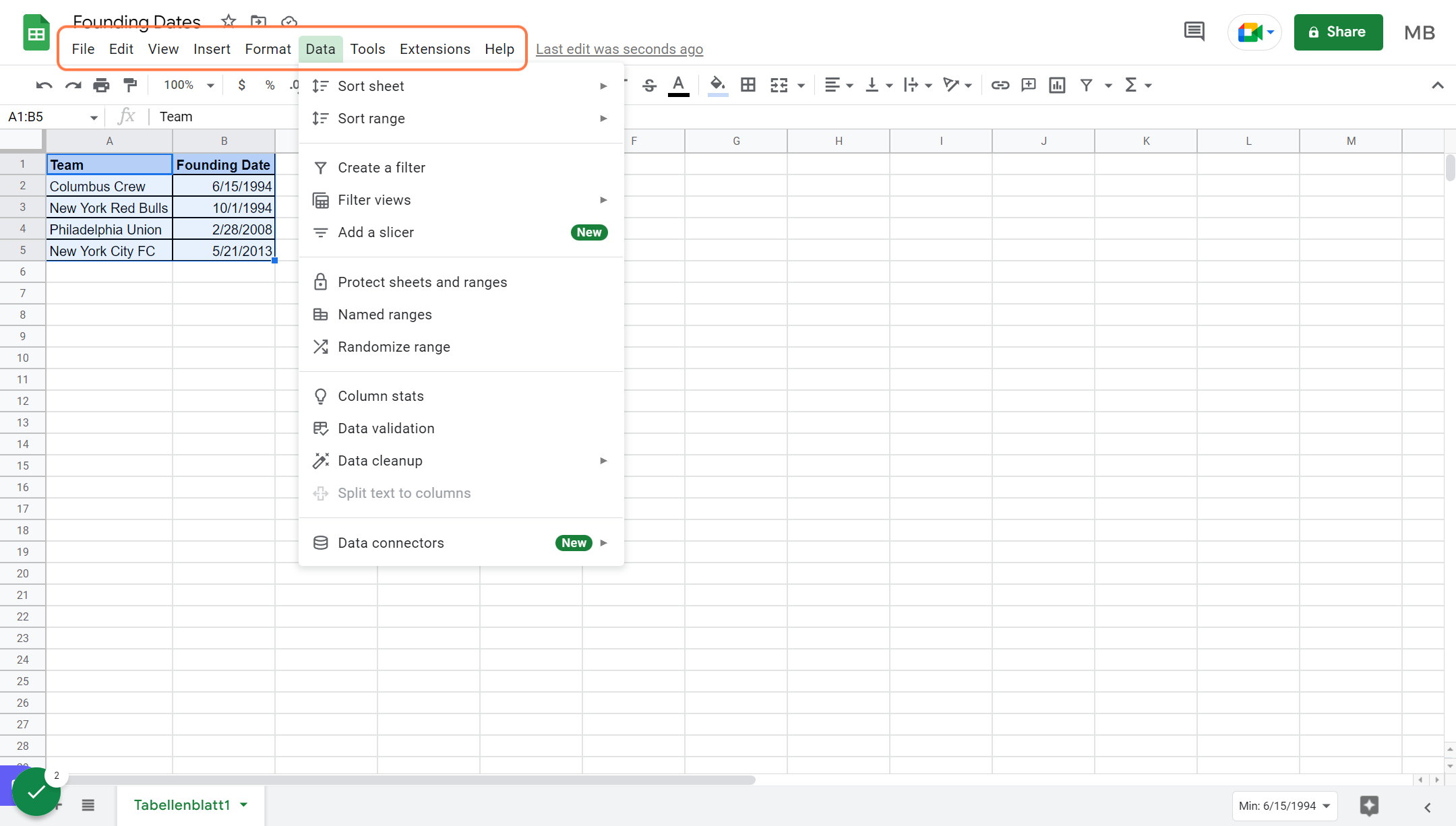Open the Data connectors submenu

[461, 543]
